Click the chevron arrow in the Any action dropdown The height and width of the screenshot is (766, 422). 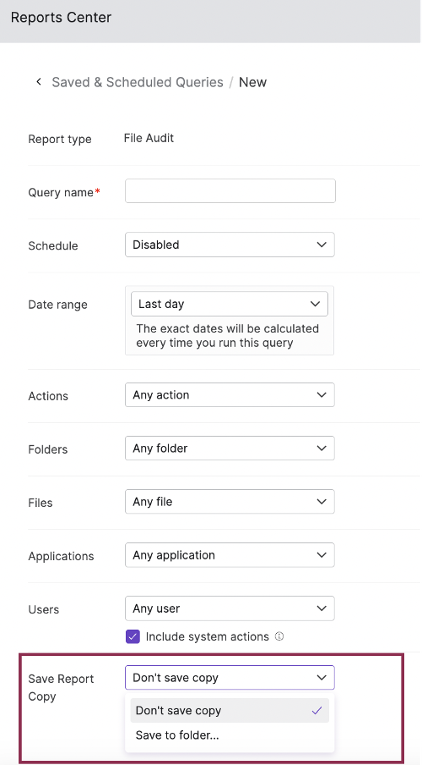coord(321,395)
